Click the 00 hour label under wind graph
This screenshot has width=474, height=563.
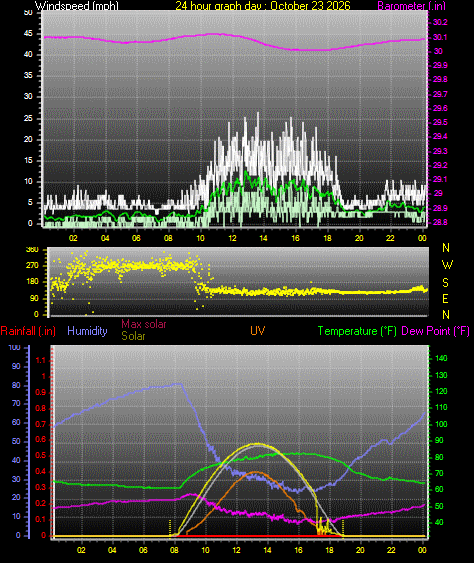click(422, 238)
